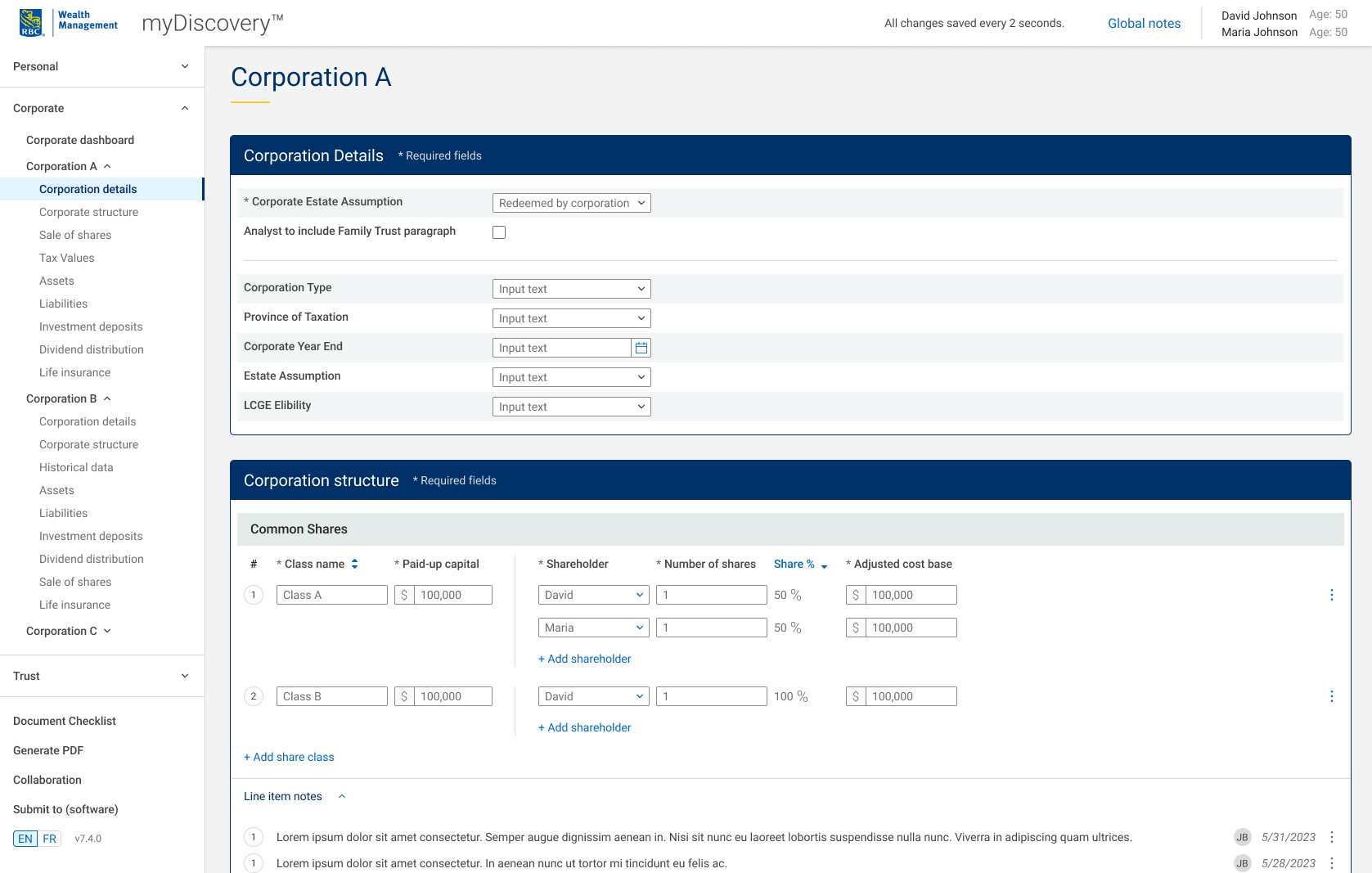Open the Province of Taxation dropdown
This screenshot has width=1372, height=873.
pos(572,318)
